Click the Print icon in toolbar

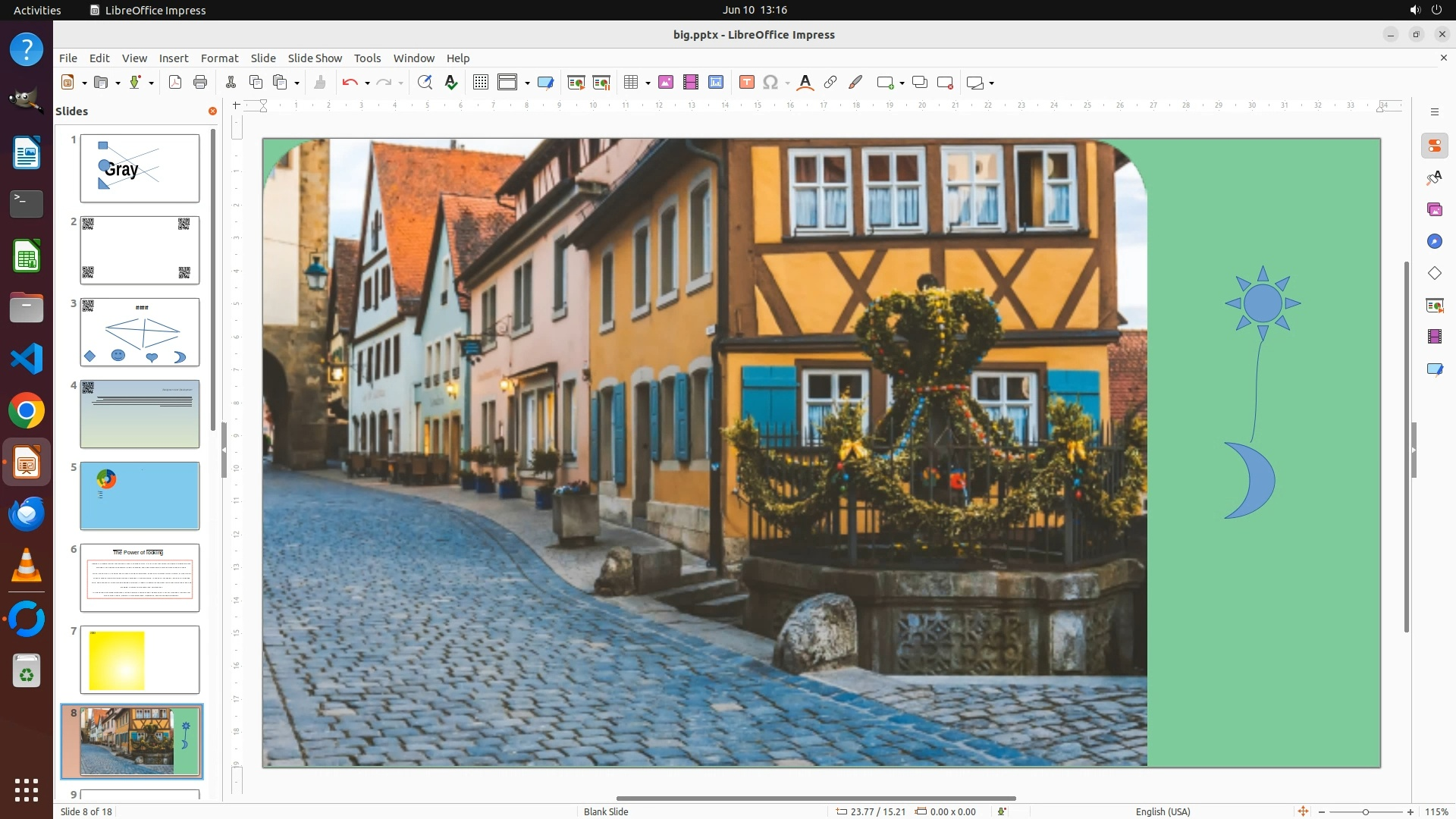[x=200, y=83]
